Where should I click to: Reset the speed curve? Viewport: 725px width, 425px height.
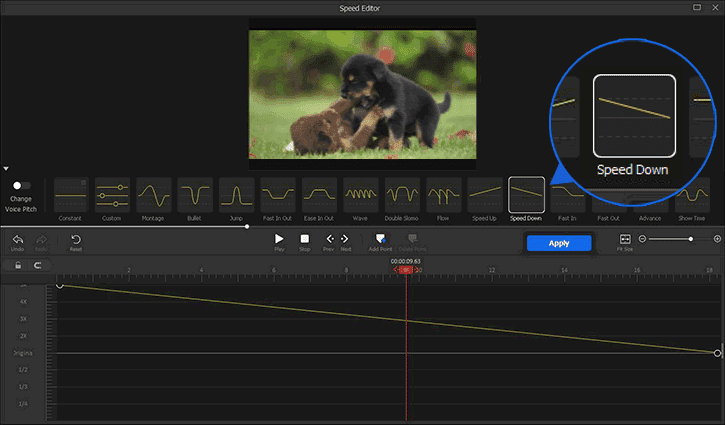coord(76,240)
